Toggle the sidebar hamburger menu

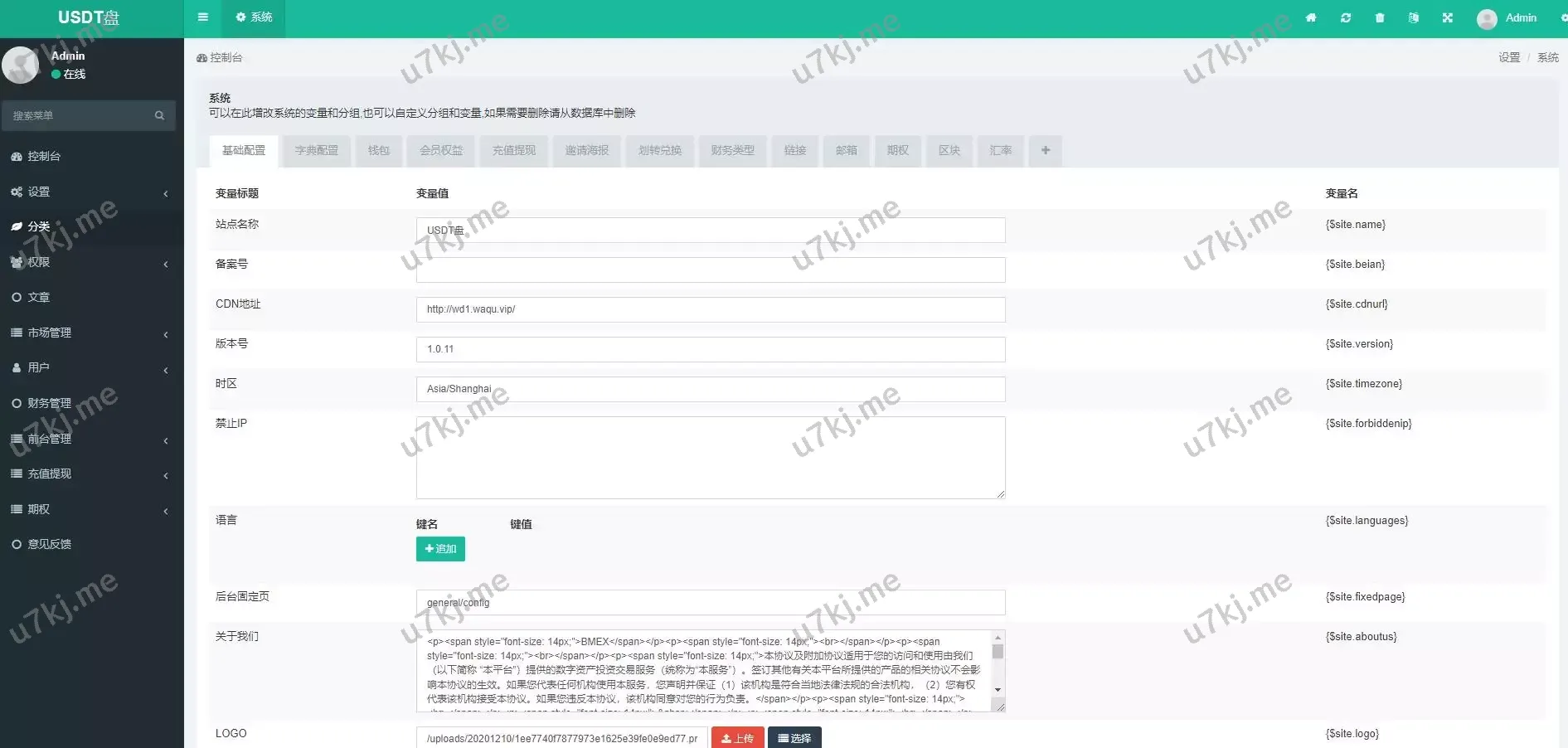tap(203, 17)
